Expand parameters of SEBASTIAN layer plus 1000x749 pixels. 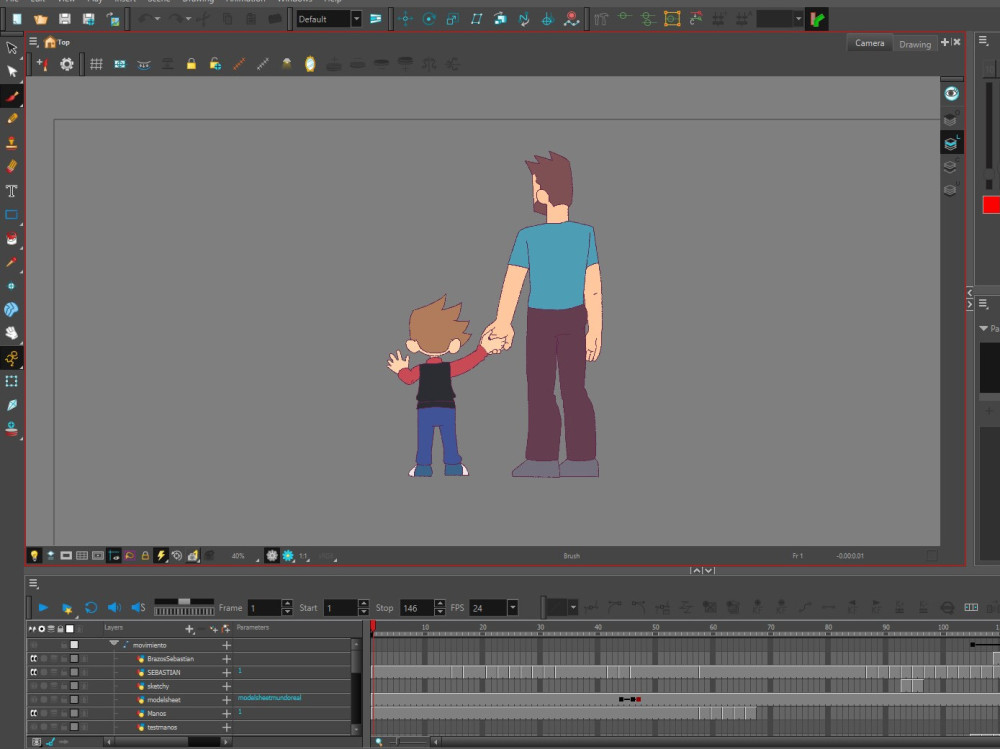pos(226,672)
